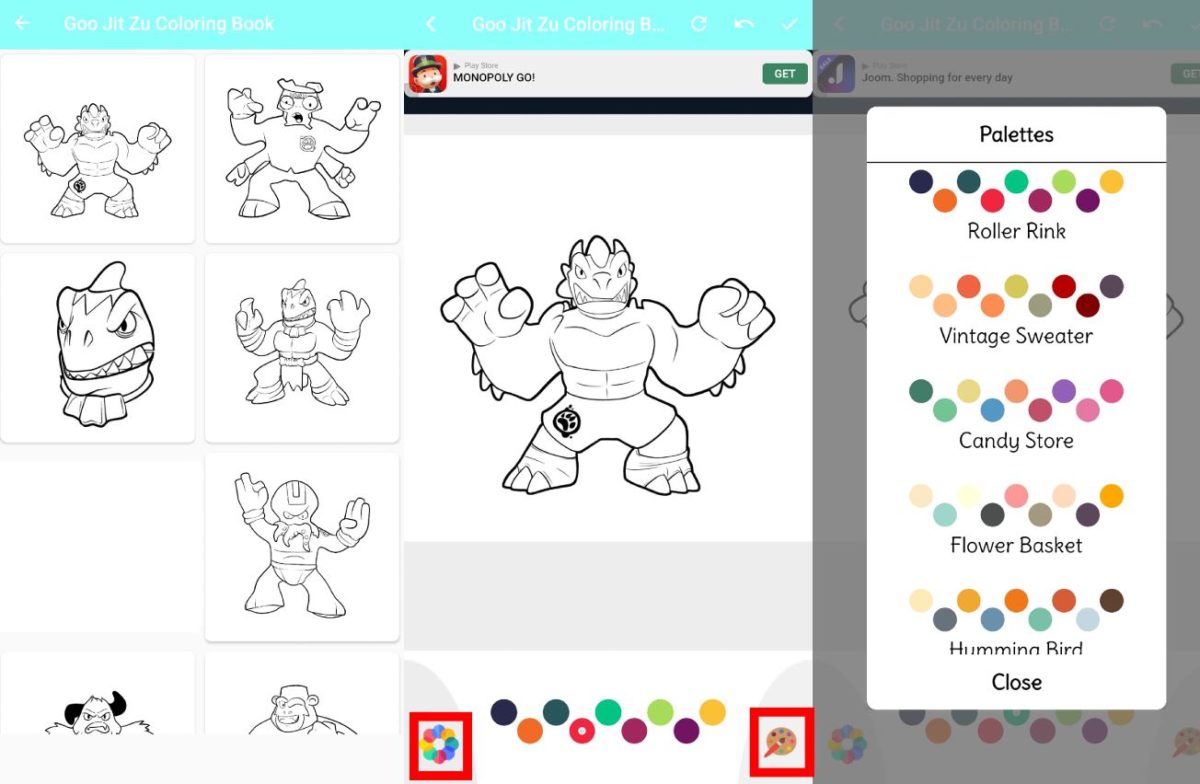Pick the dark teal color on the coloring screen
This screenshot has height=784, width=1200.
click(556, 712)
